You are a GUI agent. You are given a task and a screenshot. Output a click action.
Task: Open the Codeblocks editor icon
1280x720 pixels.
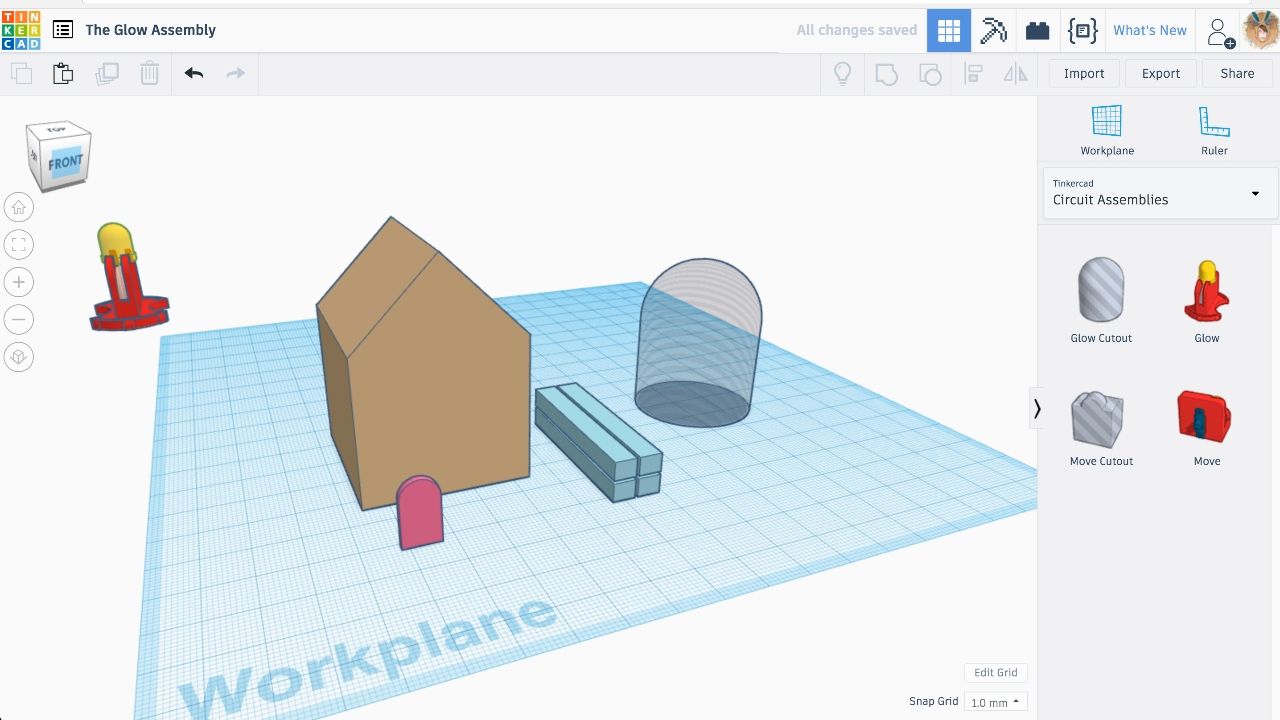(x=1082, y=30)
